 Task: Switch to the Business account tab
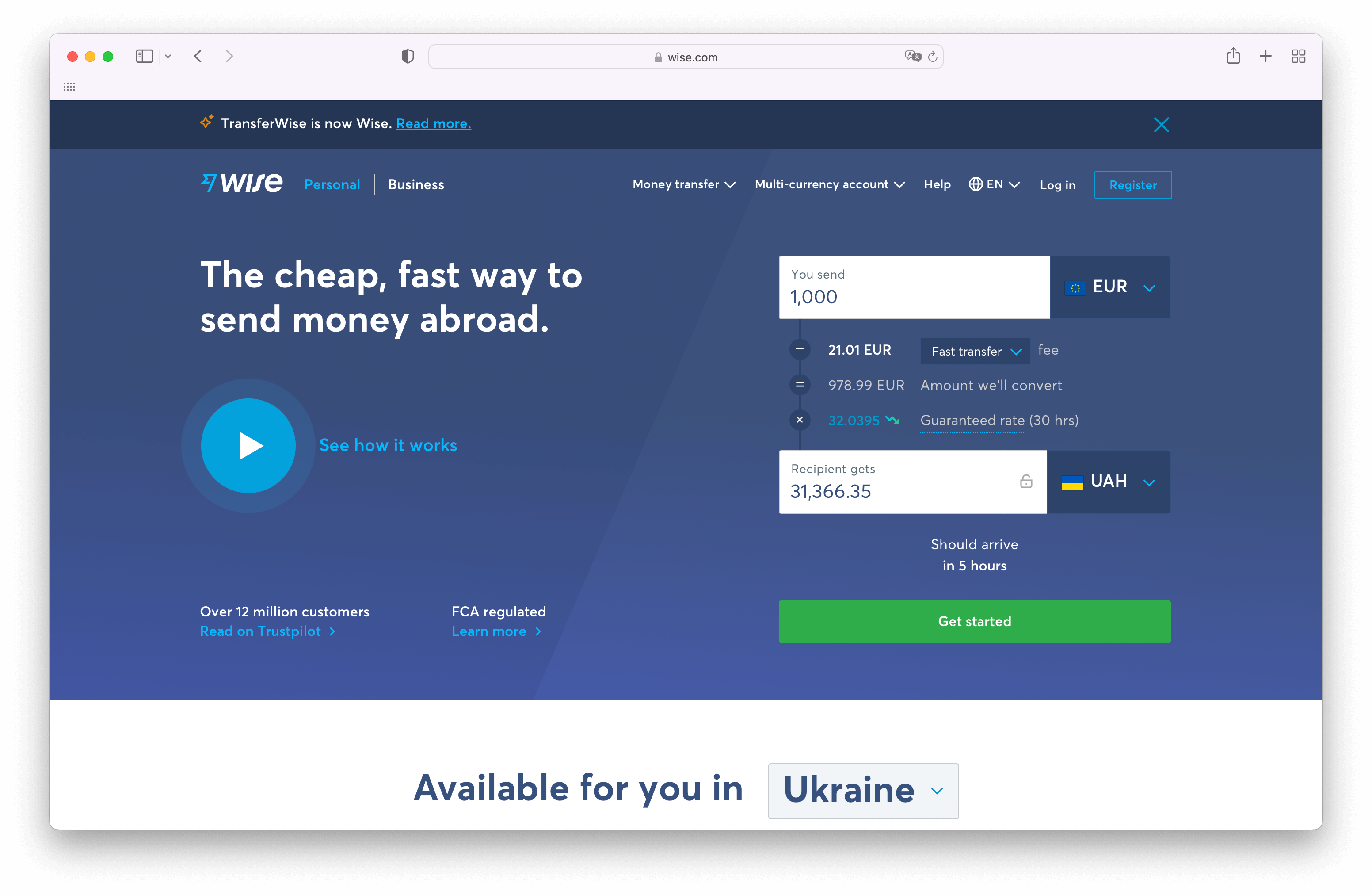pos(415,185)
